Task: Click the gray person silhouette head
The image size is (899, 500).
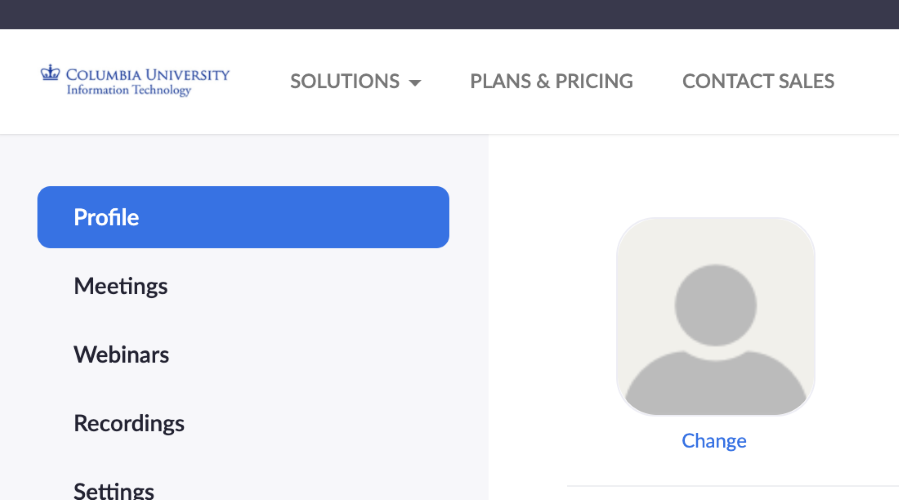Action: click(x=715, y=304)
